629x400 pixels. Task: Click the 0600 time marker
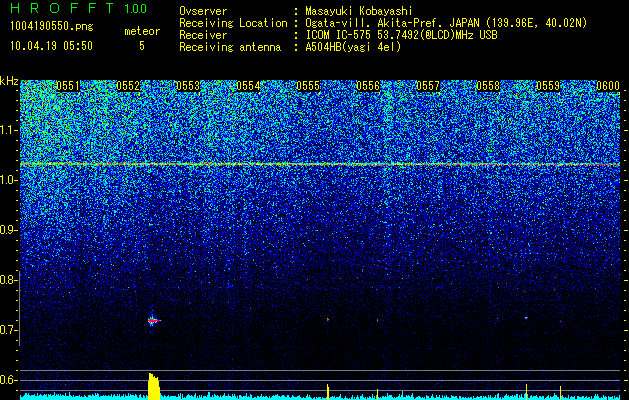coord(608,86)
